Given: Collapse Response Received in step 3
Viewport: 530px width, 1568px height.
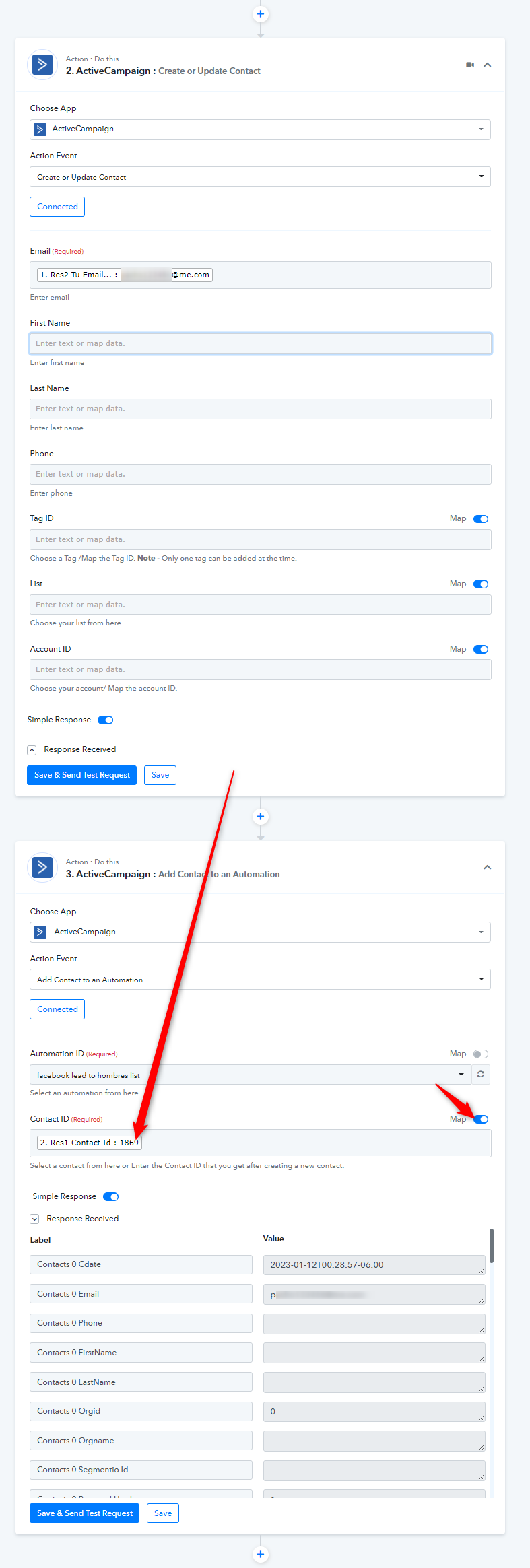Looking at the screenshot, I should 34,1219.
